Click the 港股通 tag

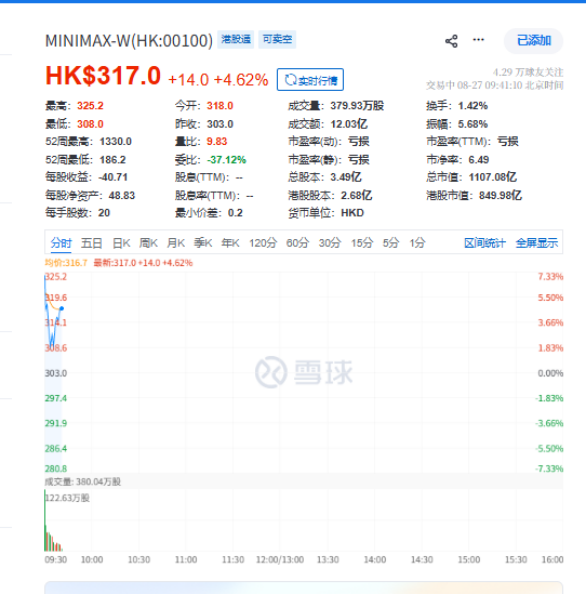pos(236,39)
